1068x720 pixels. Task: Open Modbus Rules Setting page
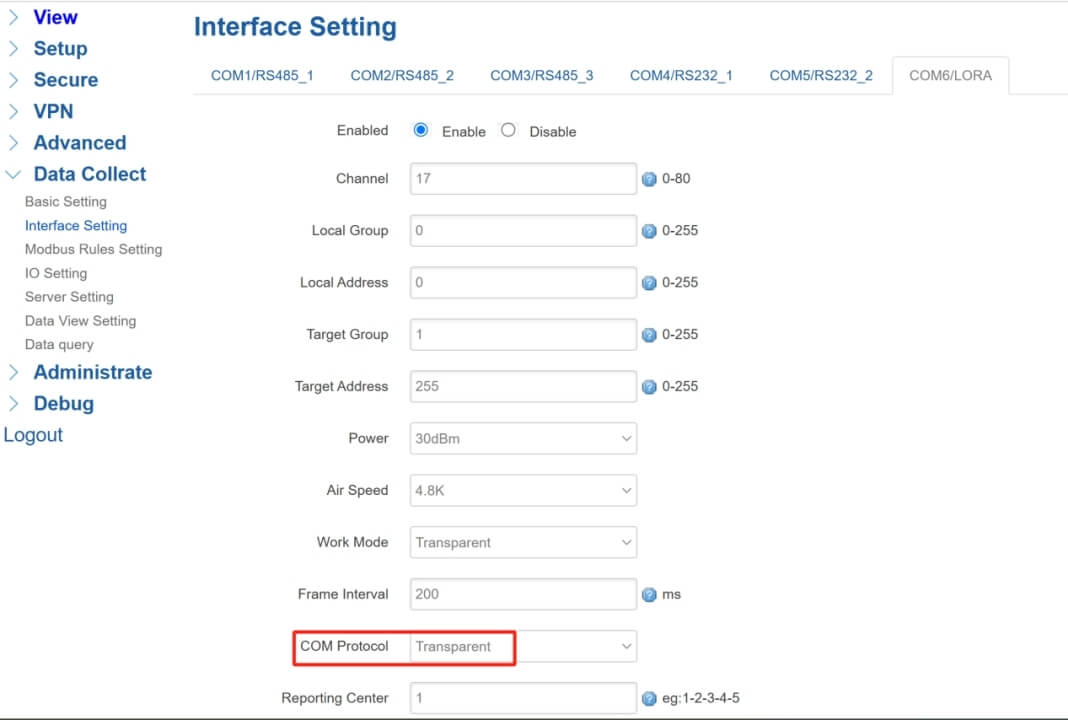tap(93, 249)
